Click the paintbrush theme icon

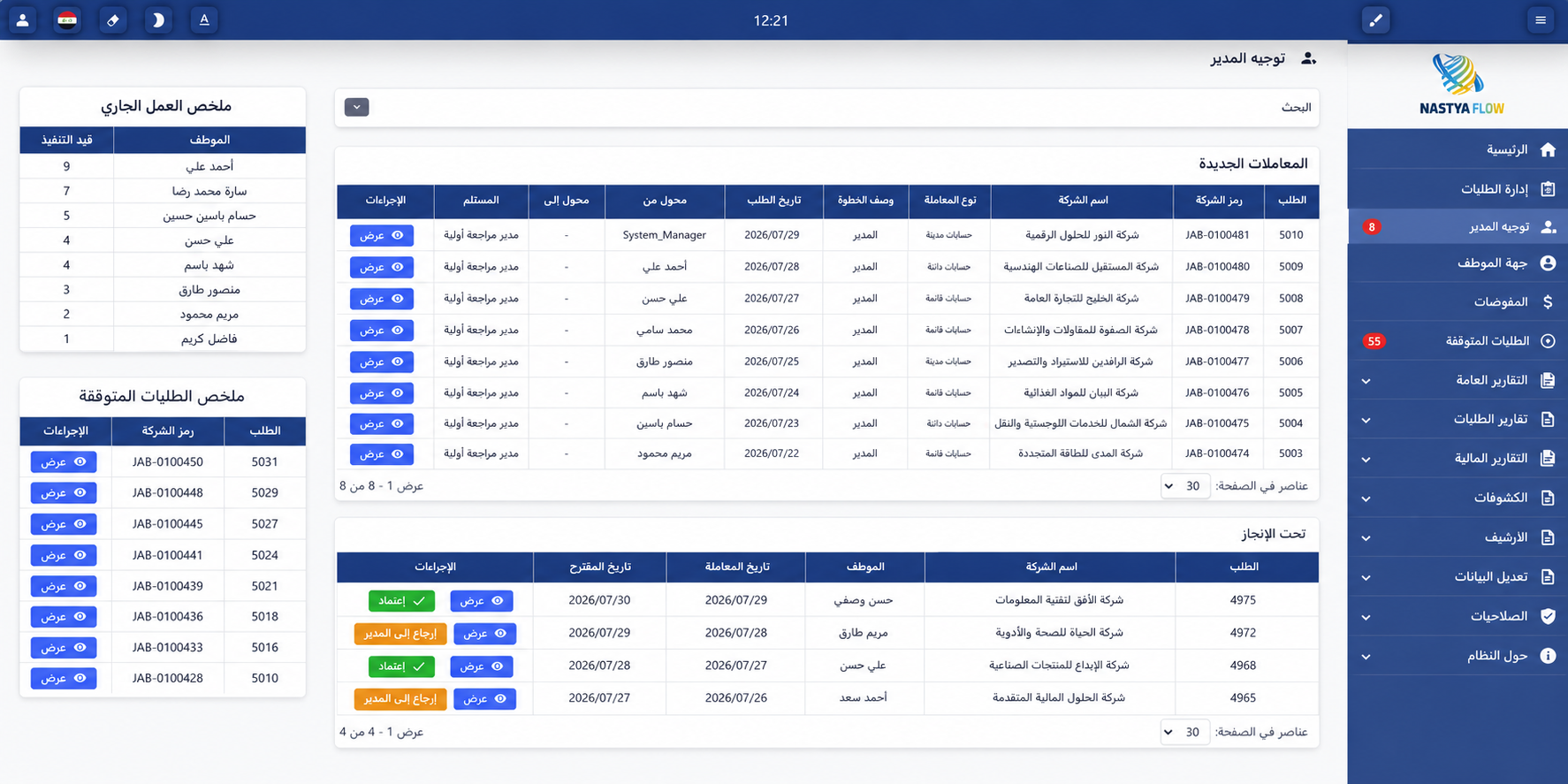point(1375,19)
